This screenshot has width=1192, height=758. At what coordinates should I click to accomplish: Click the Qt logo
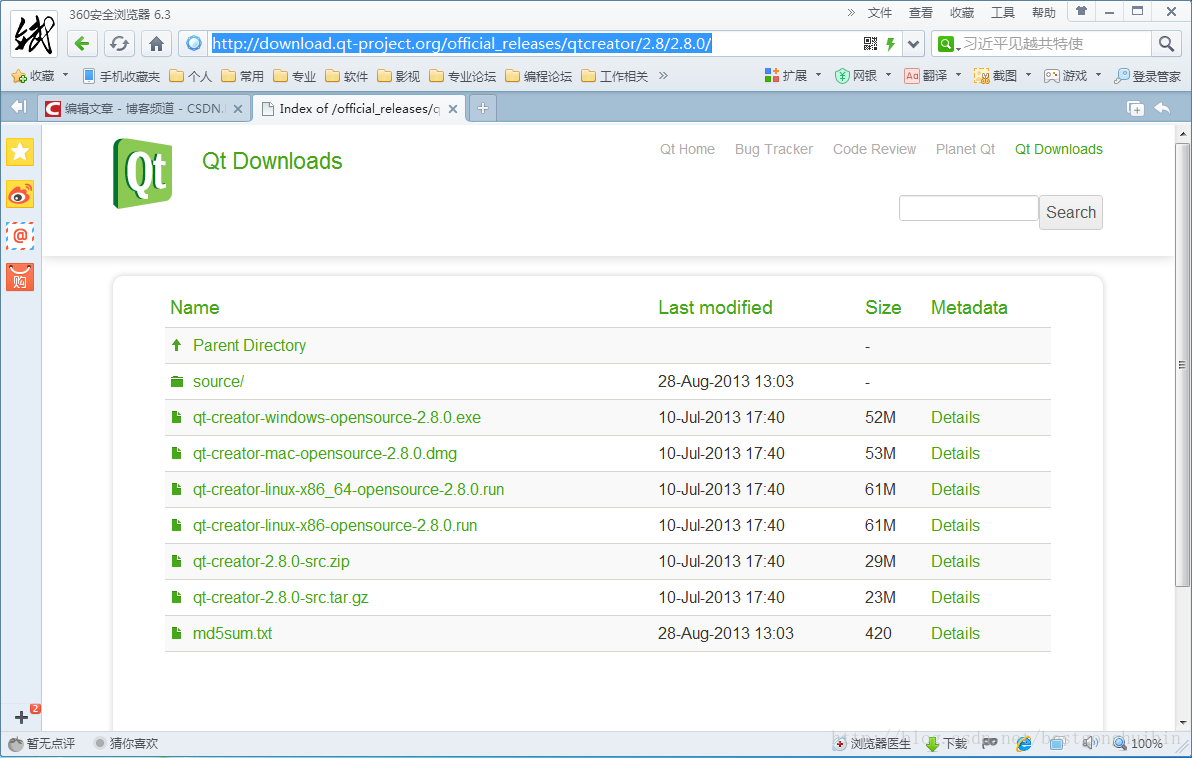143,173
